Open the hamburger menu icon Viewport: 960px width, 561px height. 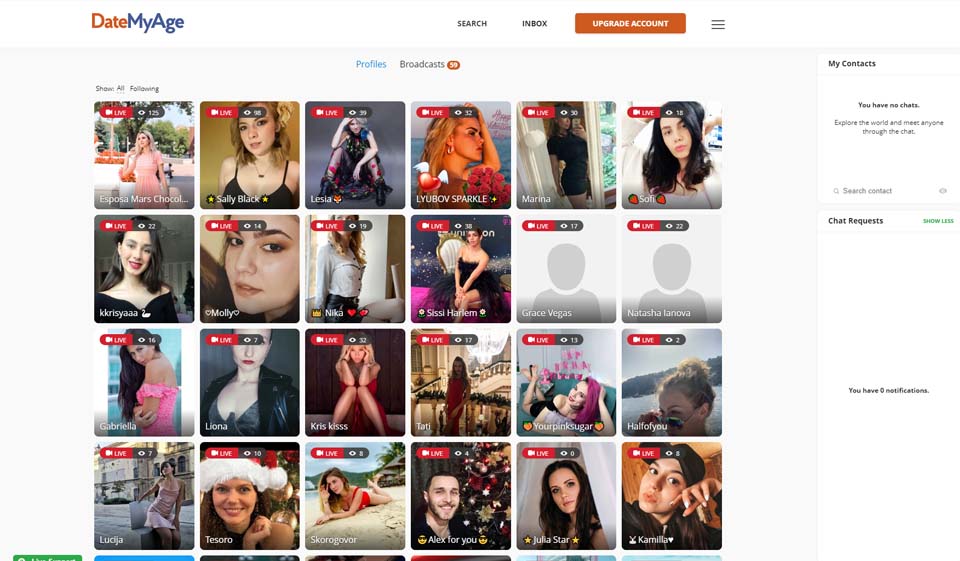point(717,24)
